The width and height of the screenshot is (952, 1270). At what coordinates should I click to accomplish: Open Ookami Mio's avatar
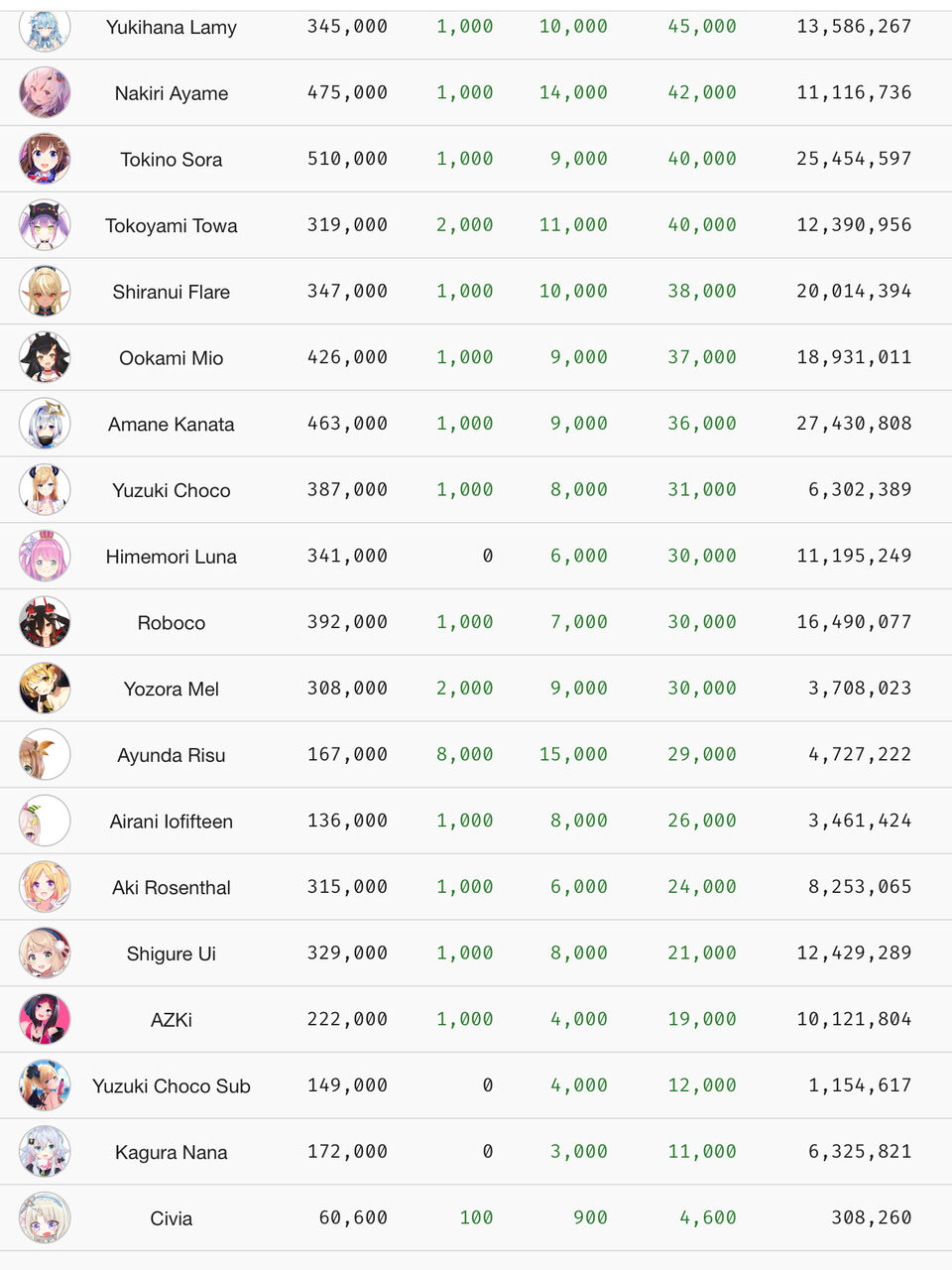click(x=45, y=357)
